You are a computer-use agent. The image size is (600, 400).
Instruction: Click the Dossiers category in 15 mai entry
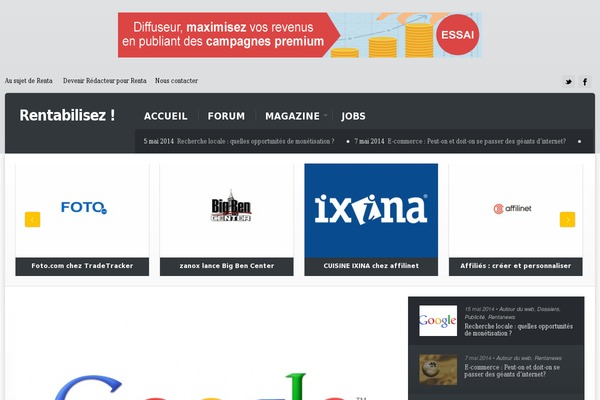[548, 309]
